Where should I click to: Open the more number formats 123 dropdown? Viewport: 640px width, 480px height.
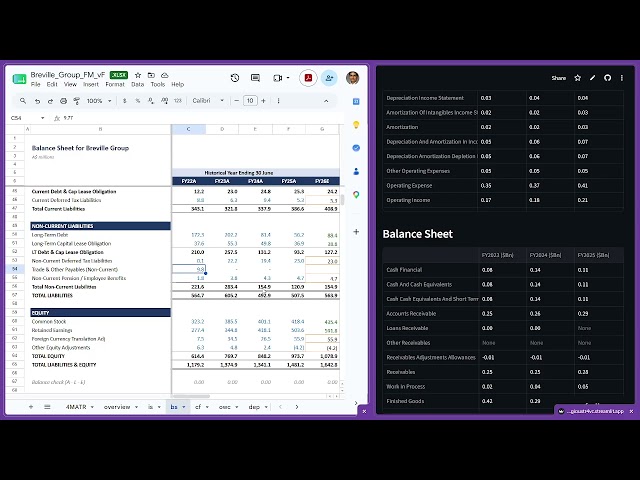tap(178, 101)
